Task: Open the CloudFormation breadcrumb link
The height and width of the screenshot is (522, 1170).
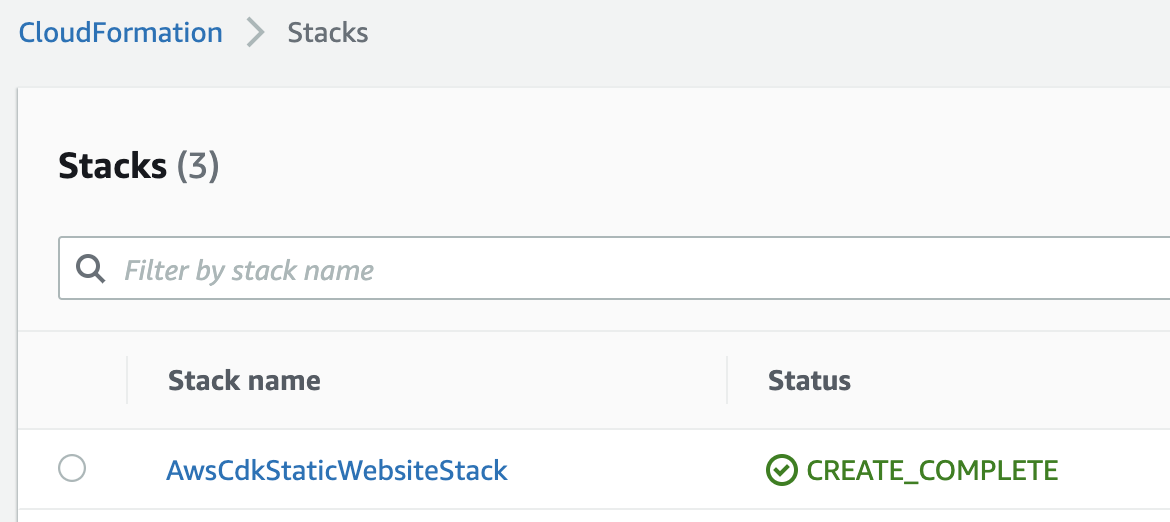Action: [x=121, y=33]
